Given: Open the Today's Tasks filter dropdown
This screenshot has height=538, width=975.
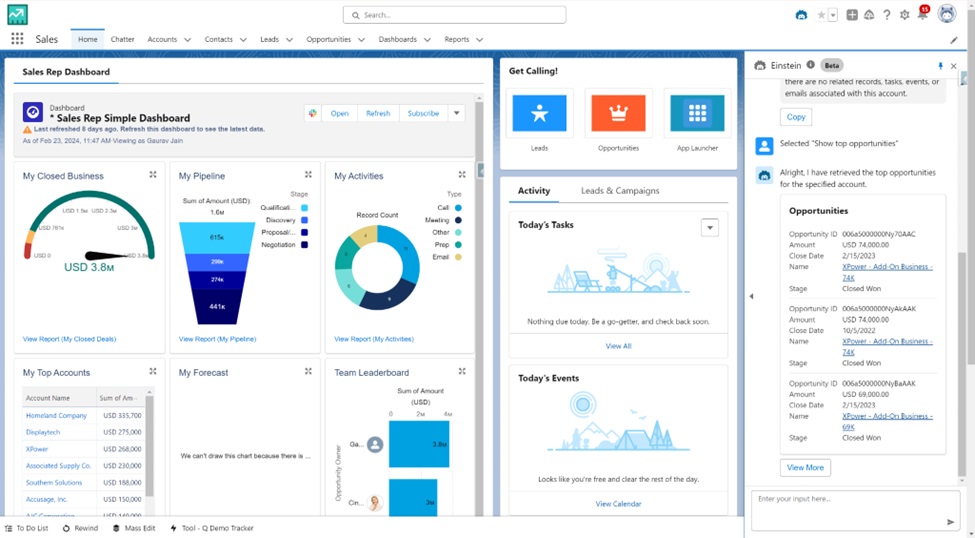Looking at the screenshot, I should tap(710, 228).
